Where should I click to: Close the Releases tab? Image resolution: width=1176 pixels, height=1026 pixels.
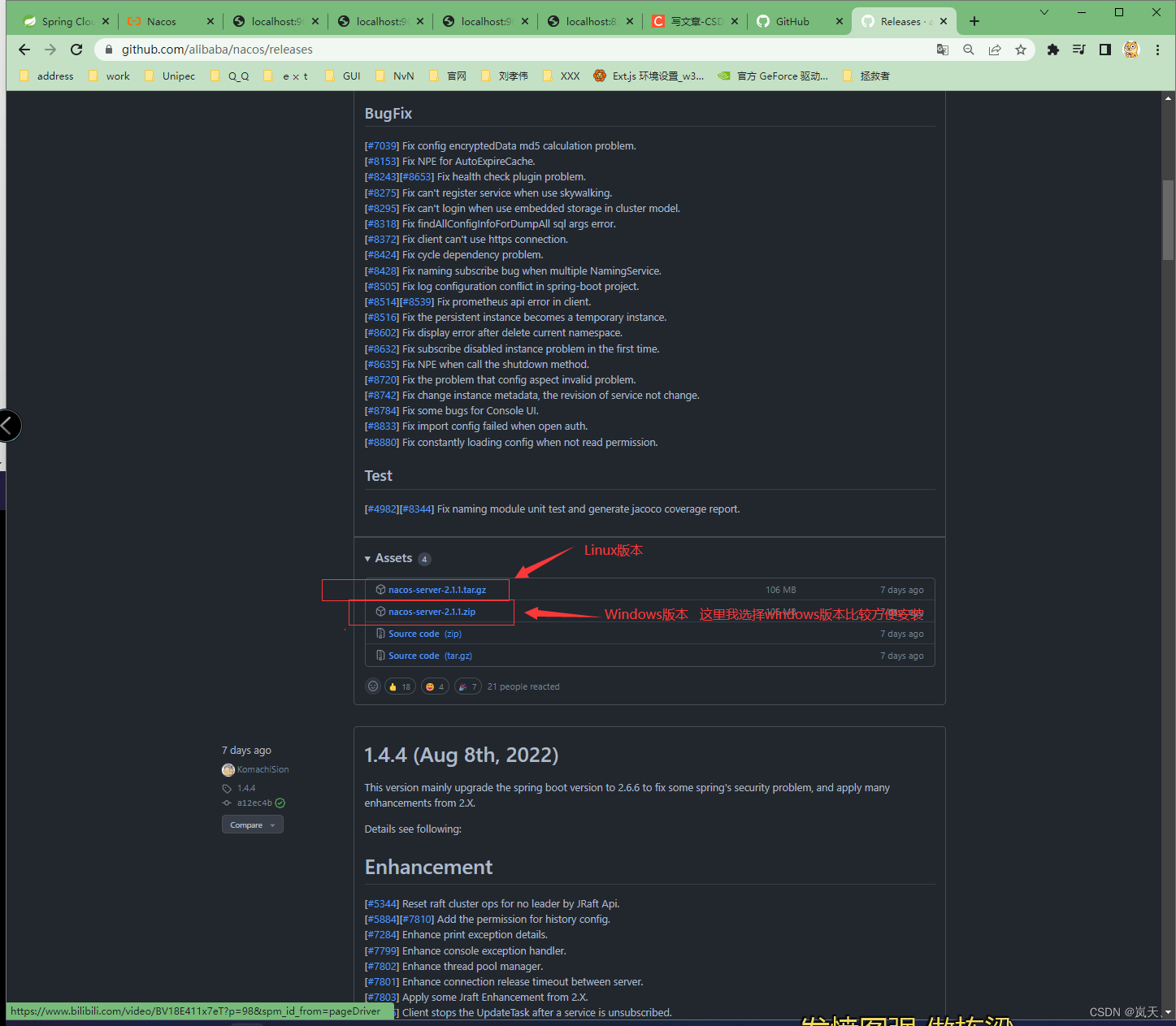coord(944,22)
